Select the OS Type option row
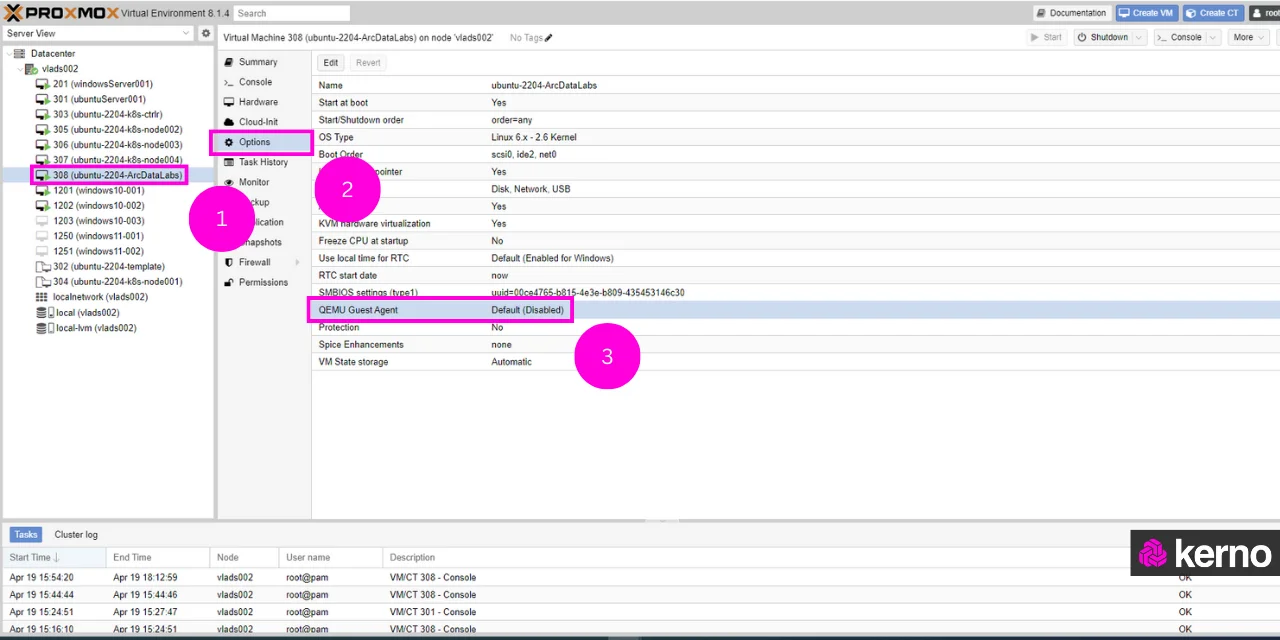Image resolution: width=1280 pixels, height=640 pixels. [x=796, y=137]
